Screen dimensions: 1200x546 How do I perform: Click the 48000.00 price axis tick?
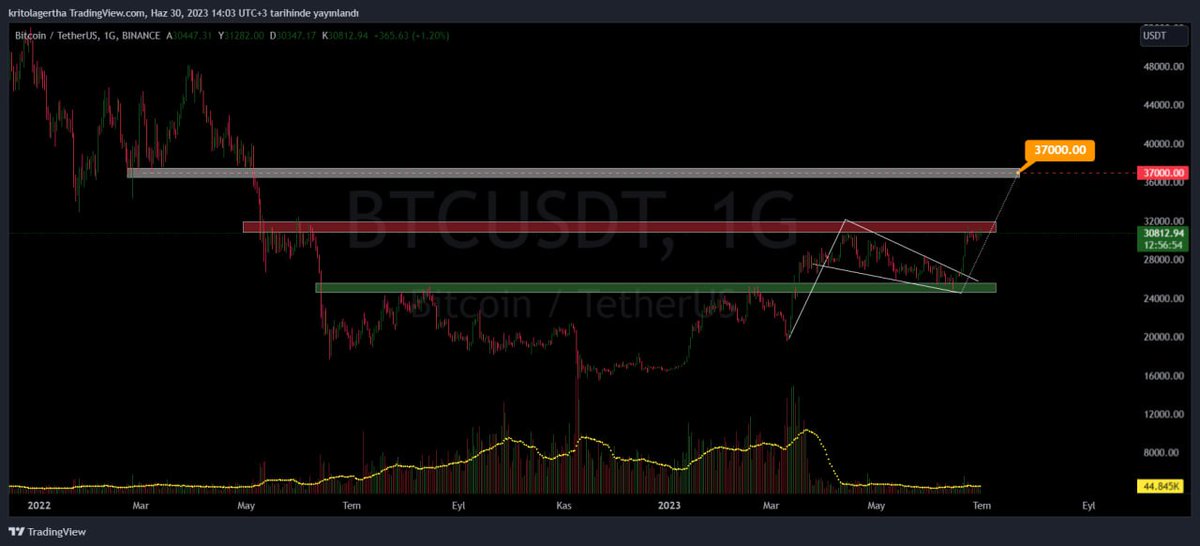[x=1162, y=66]
